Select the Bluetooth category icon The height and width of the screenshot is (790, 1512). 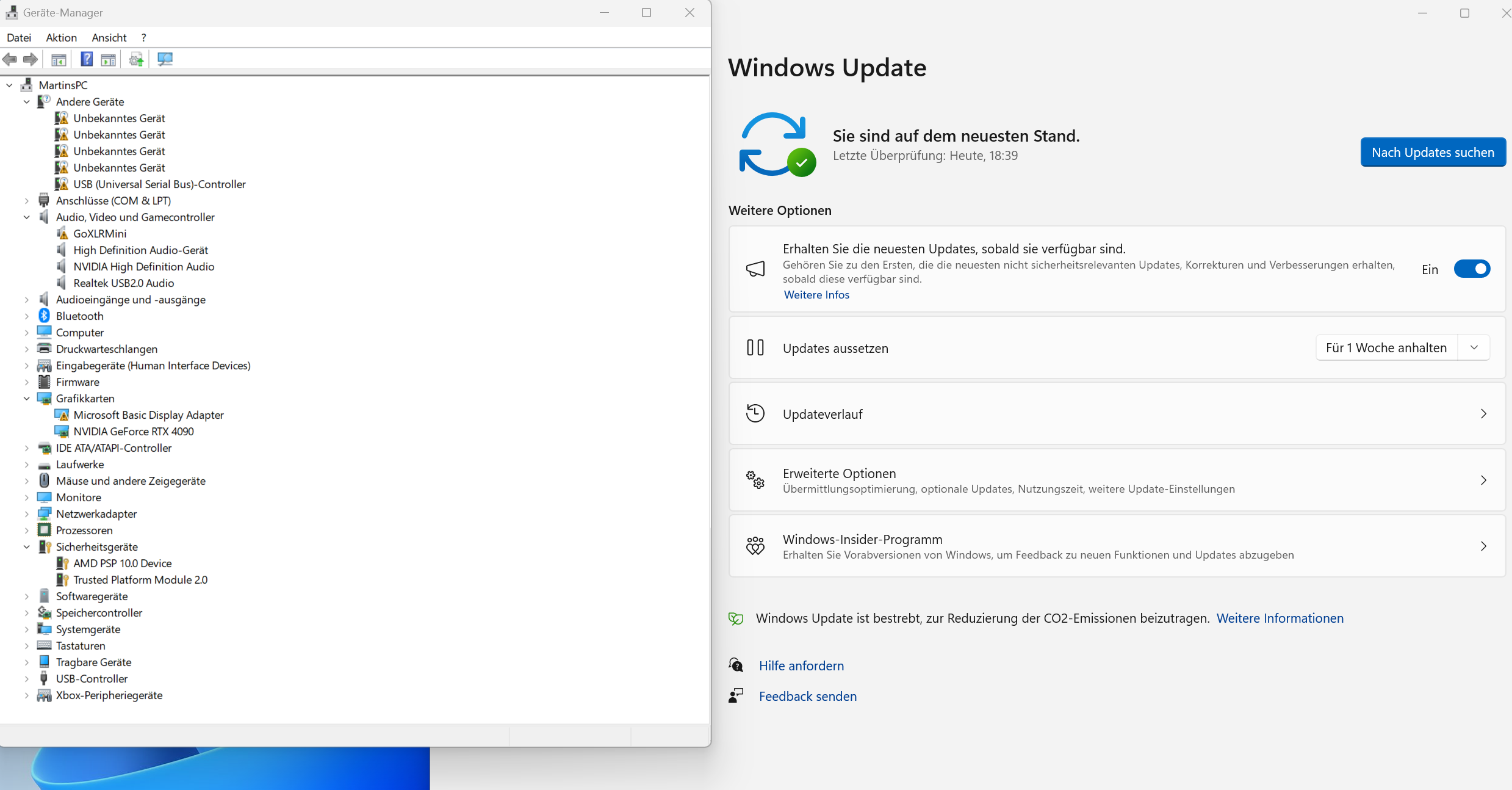pos(44,316)
